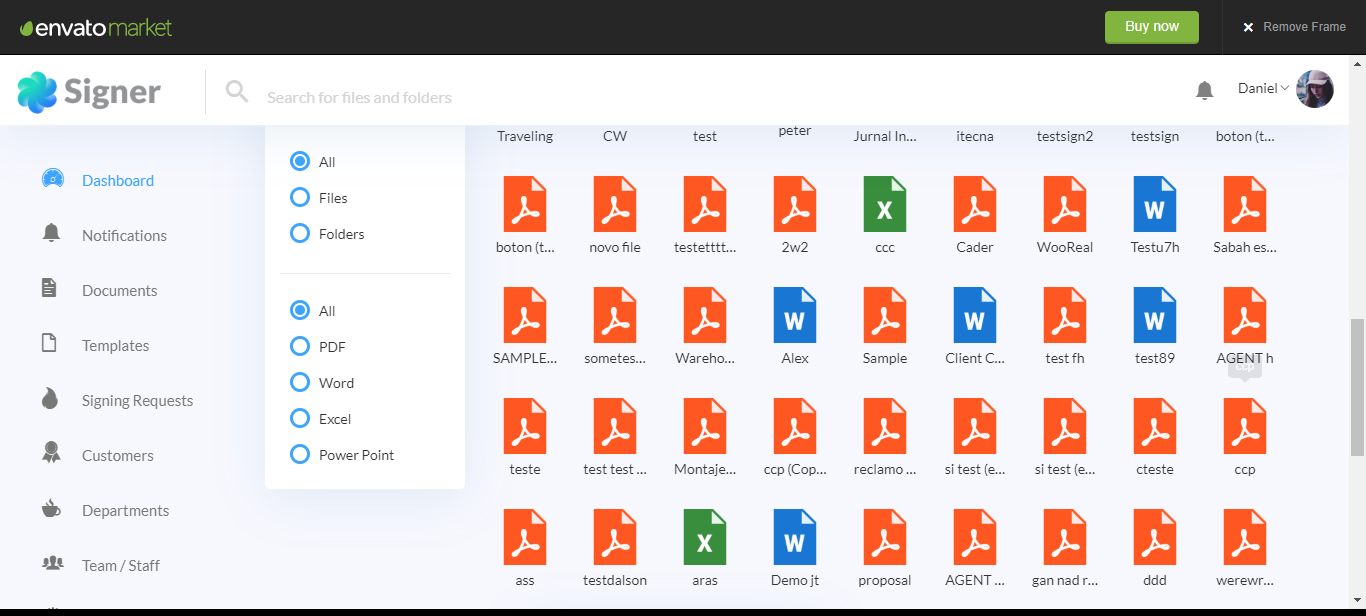Click the Departments coffee cup icon
The height and width of the screenshot is (616, 1366).
coord(51,509)
